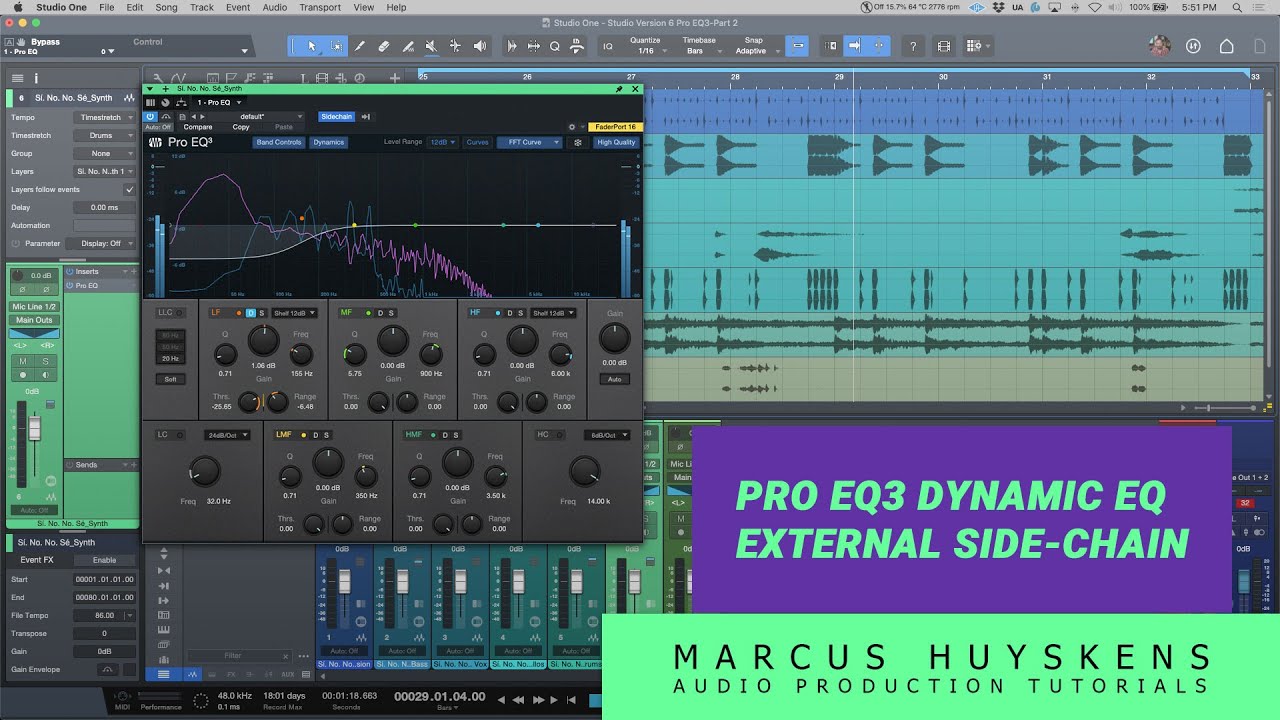The width and height of the screenshot is (1280, 720).
Task: Select the Range tool
Action: tap(336, 46)
